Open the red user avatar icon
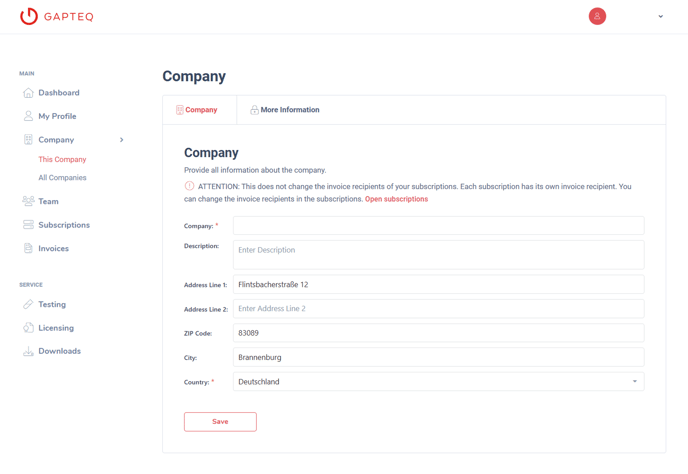This screenshot has height=474, width=688. [x=597, y=16]
